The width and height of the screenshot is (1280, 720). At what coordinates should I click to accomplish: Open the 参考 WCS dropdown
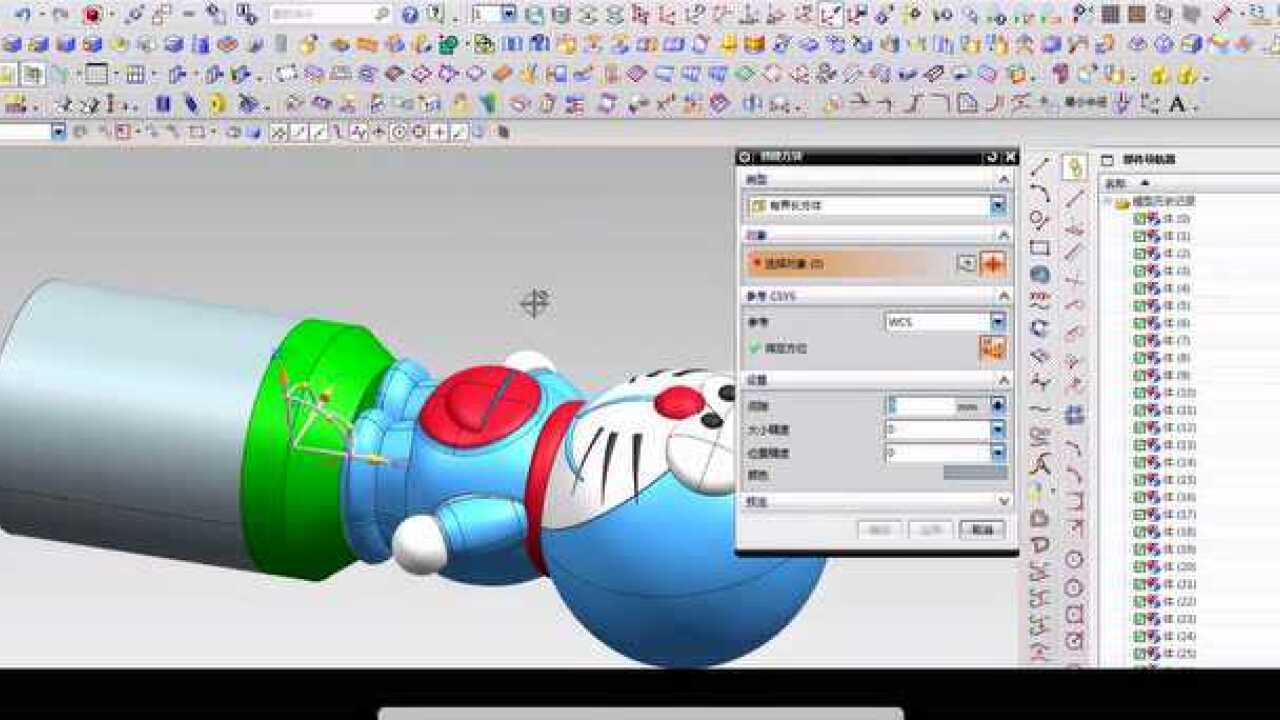tap(997, 321)
